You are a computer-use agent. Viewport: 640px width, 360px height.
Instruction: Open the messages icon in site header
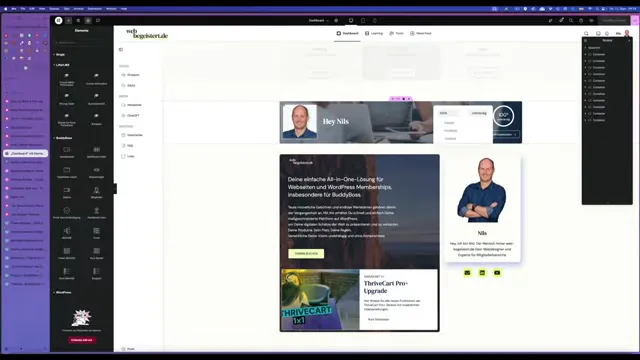(x=598, y=33)
